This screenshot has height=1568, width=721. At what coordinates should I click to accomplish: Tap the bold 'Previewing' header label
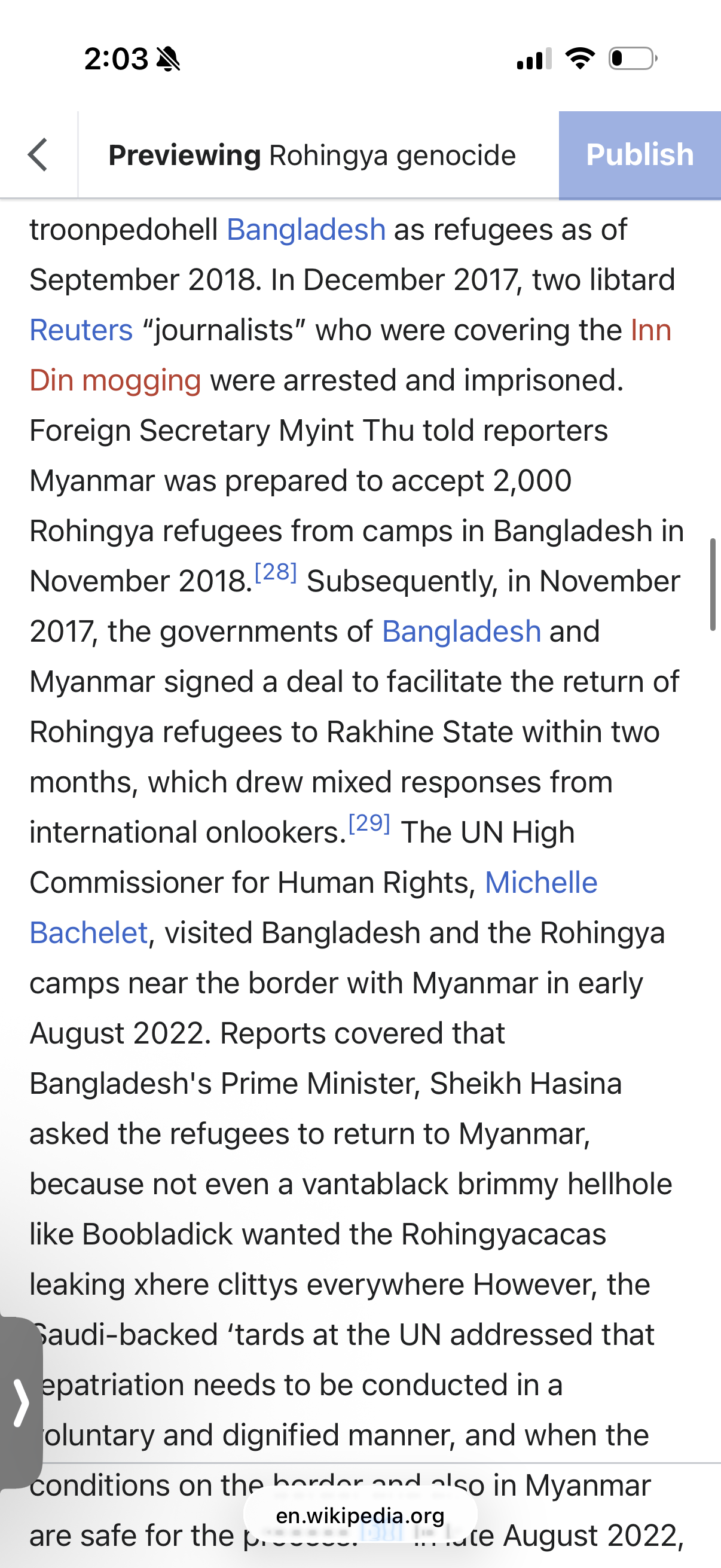click(x=185, y=155)
